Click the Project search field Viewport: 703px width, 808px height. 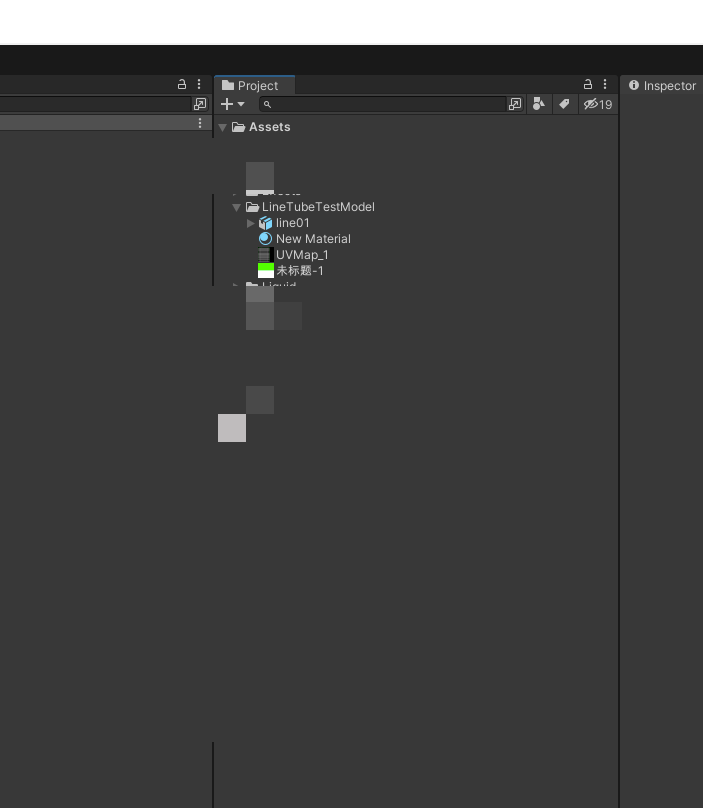pyautogui.click(x=383, y=104)
